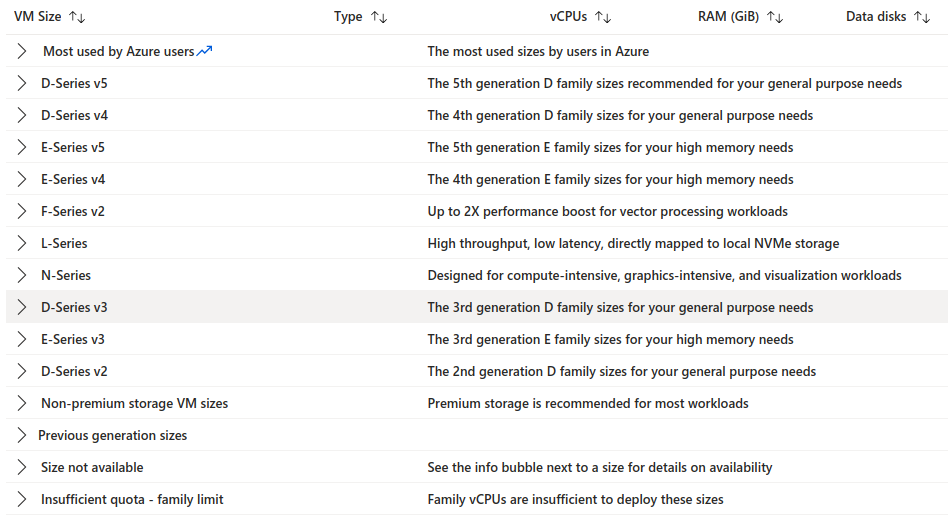Expand the D-Series v4 group
The height and width of the screenshot is (523, 948).
(x=22, y=115)
